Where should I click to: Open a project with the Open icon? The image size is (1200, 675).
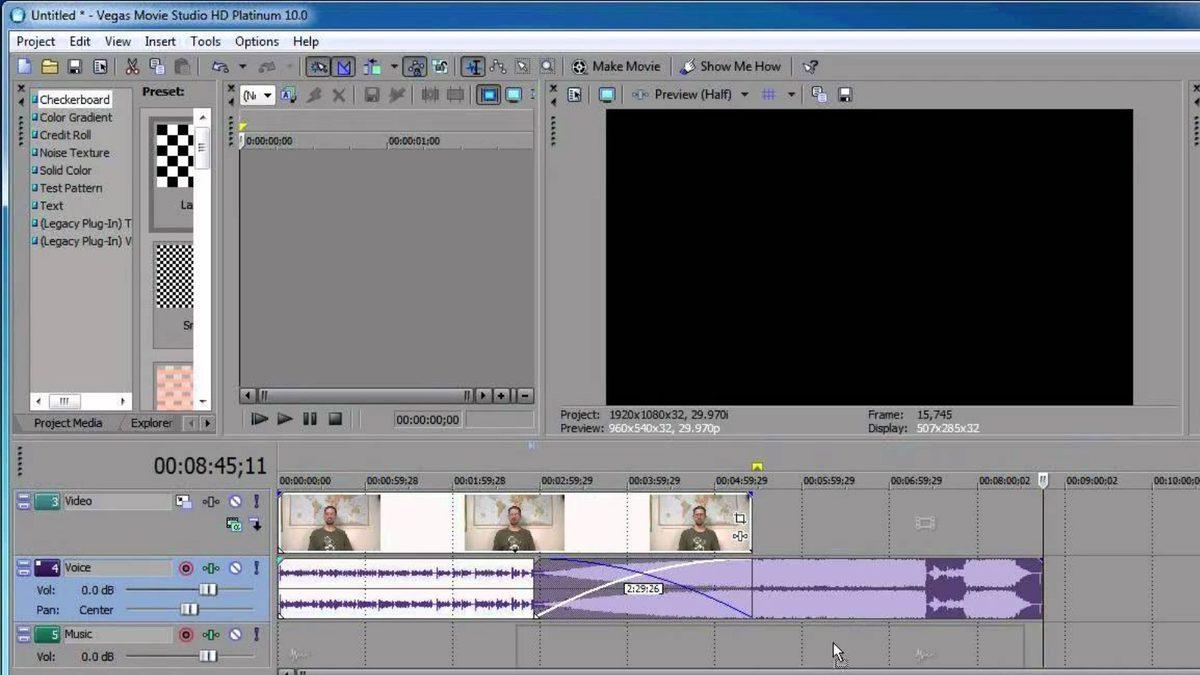point(51,66)
